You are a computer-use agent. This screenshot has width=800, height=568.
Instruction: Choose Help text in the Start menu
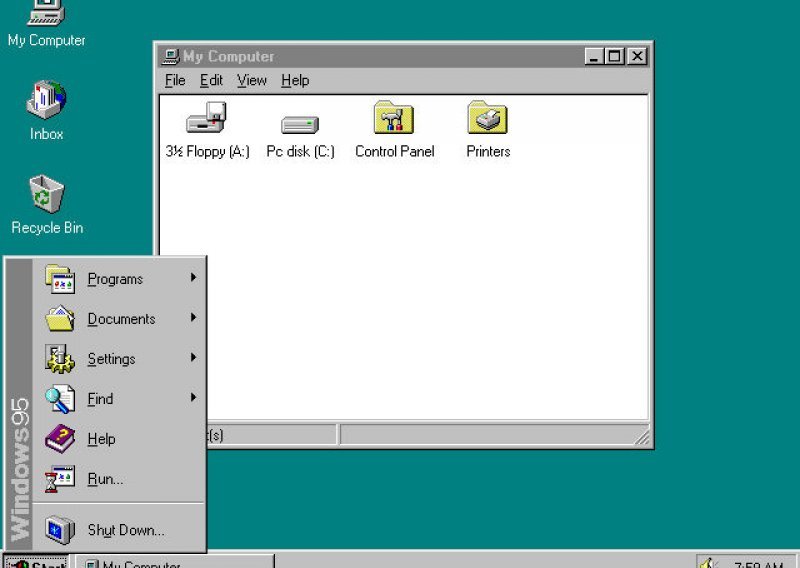(x=102, y=439)
